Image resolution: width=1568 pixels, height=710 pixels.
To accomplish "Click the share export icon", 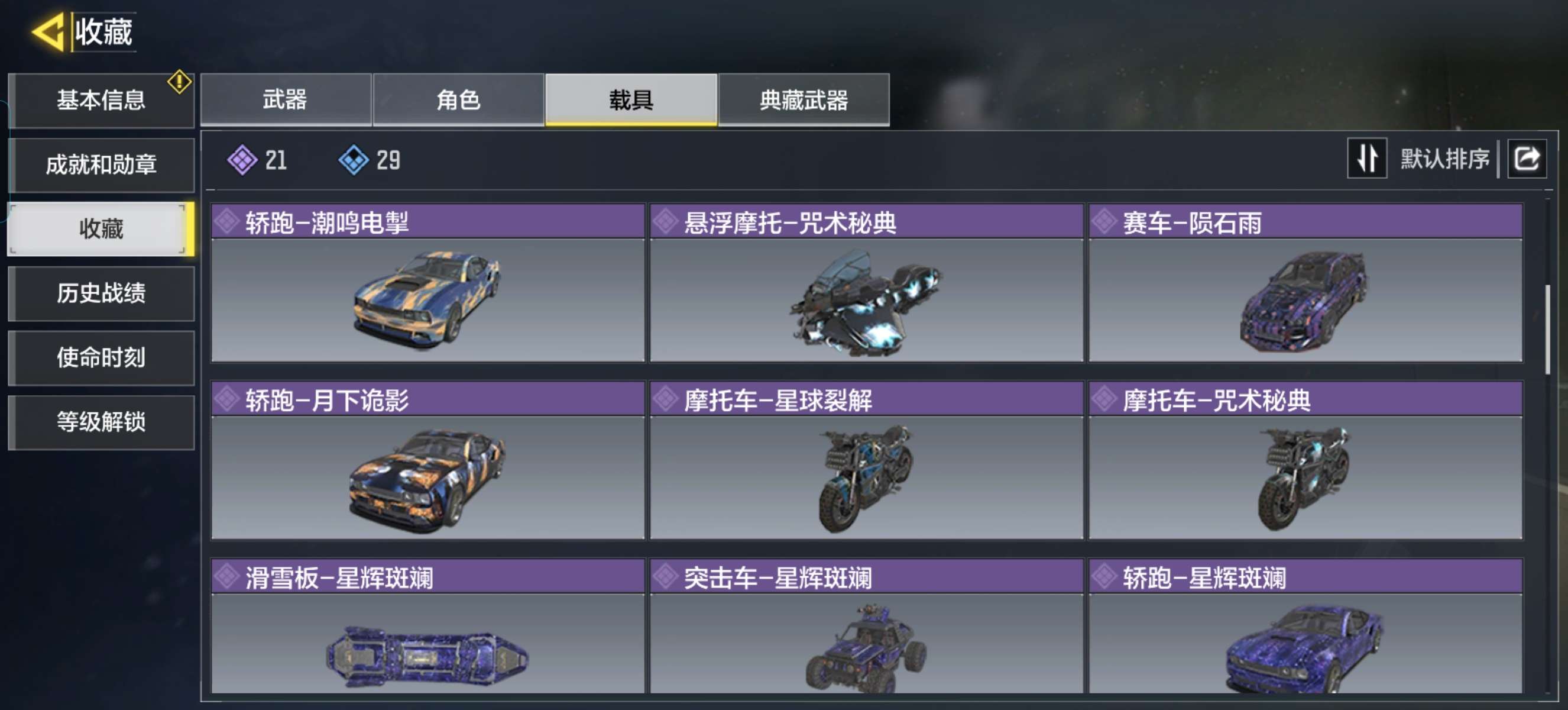I will [1526, 159].
